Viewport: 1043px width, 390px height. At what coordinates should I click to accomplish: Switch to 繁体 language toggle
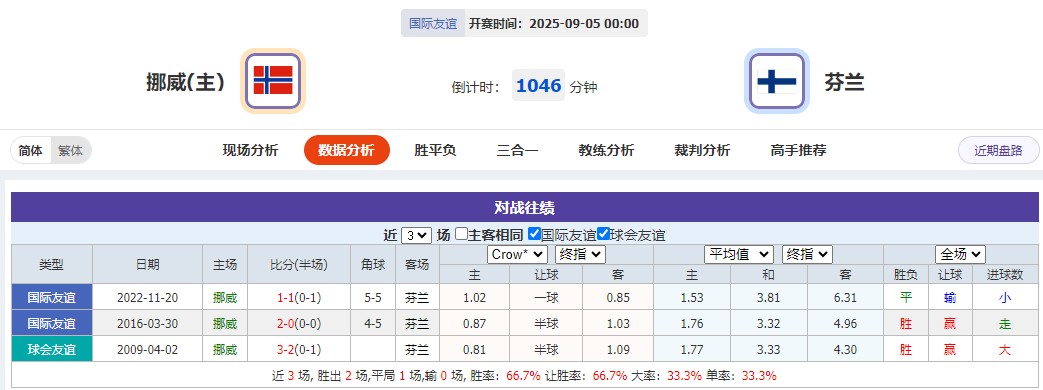point(71,150)
